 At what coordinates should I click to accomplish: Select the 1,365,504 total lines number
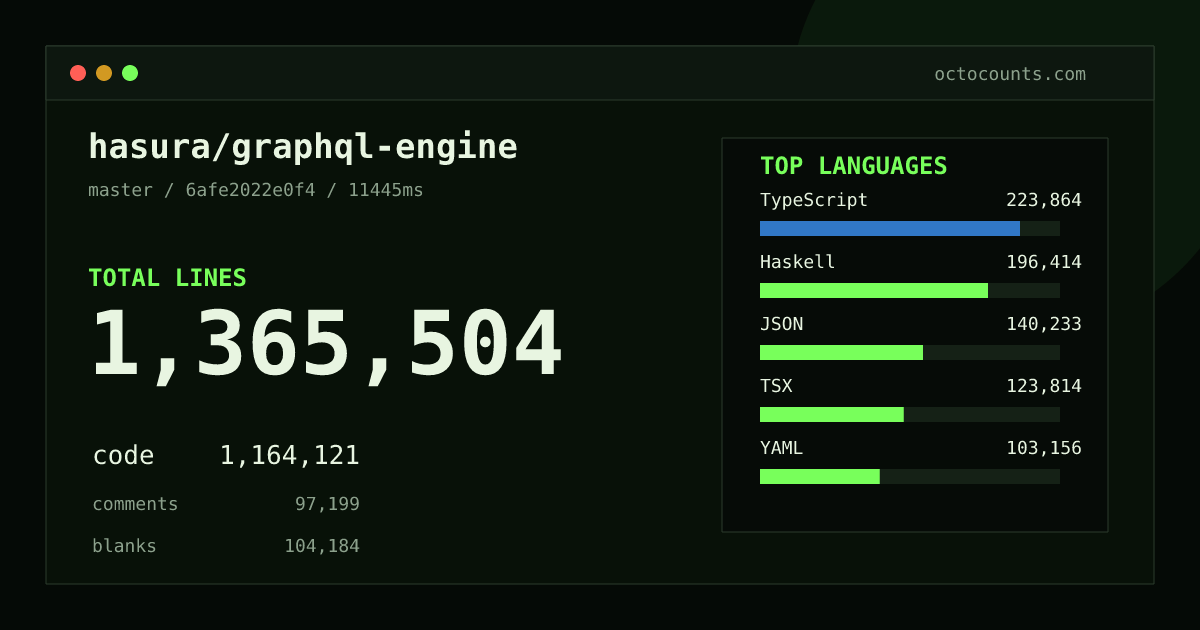point(327,345)
